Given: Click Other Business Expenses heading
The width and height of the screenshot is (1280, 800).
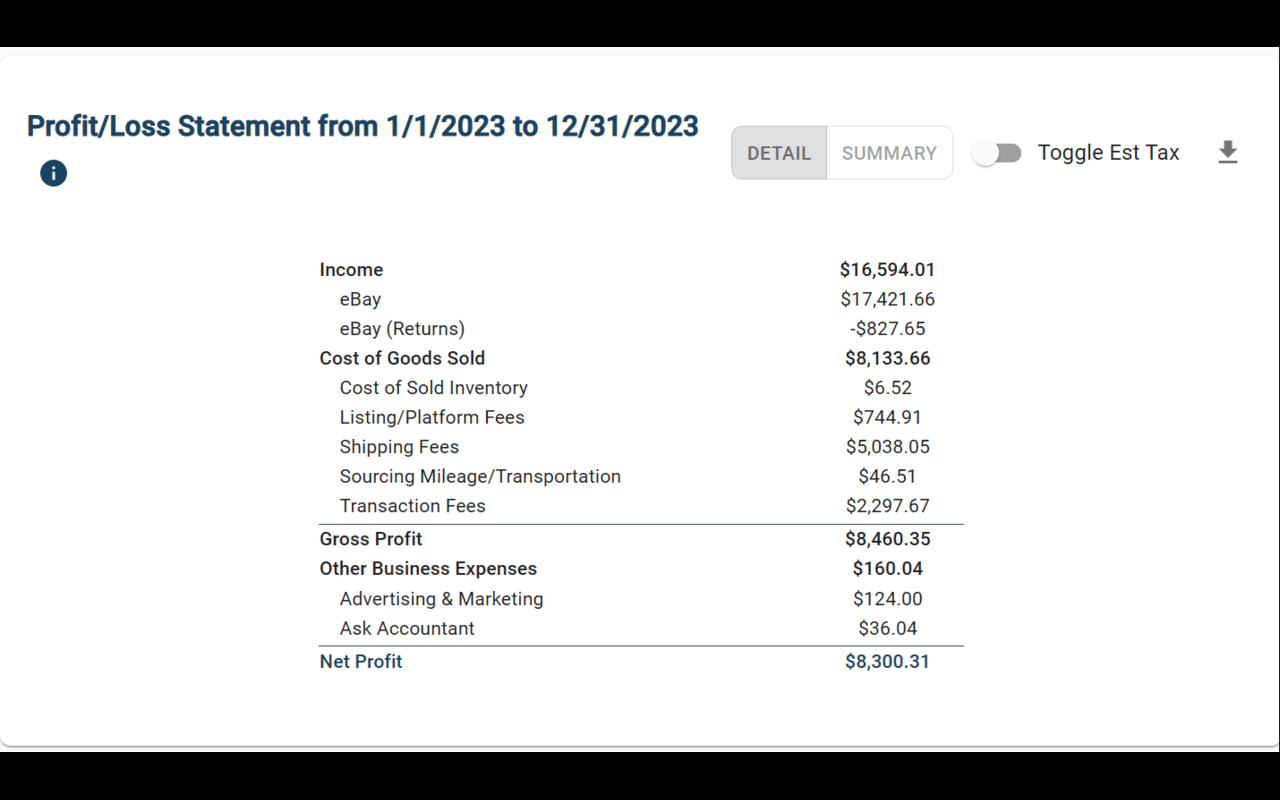Looking at the screenshot, I should [428, 569].
